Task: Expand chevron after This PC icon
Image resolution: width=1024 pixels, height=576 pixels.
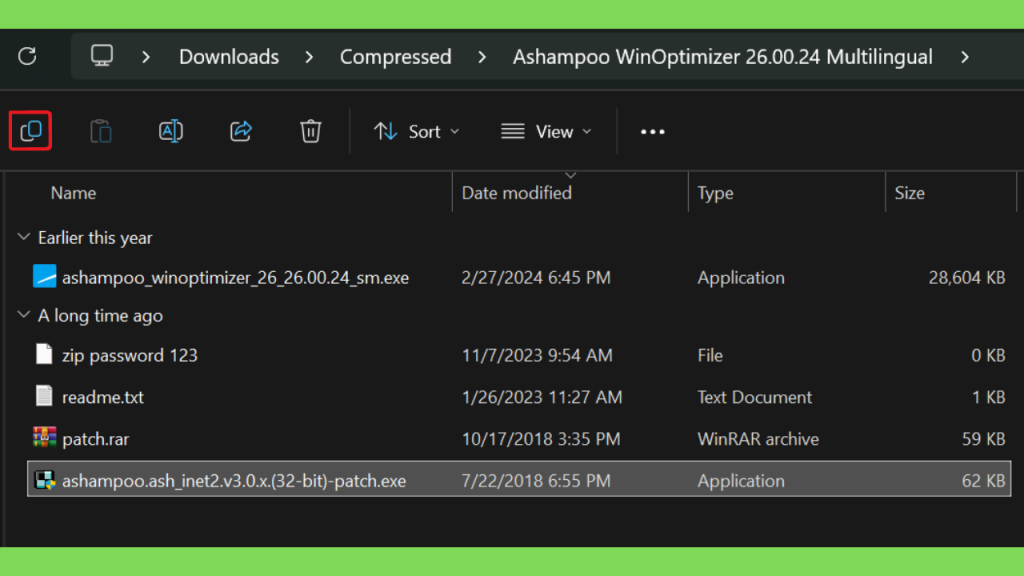Action: point(146,57)
